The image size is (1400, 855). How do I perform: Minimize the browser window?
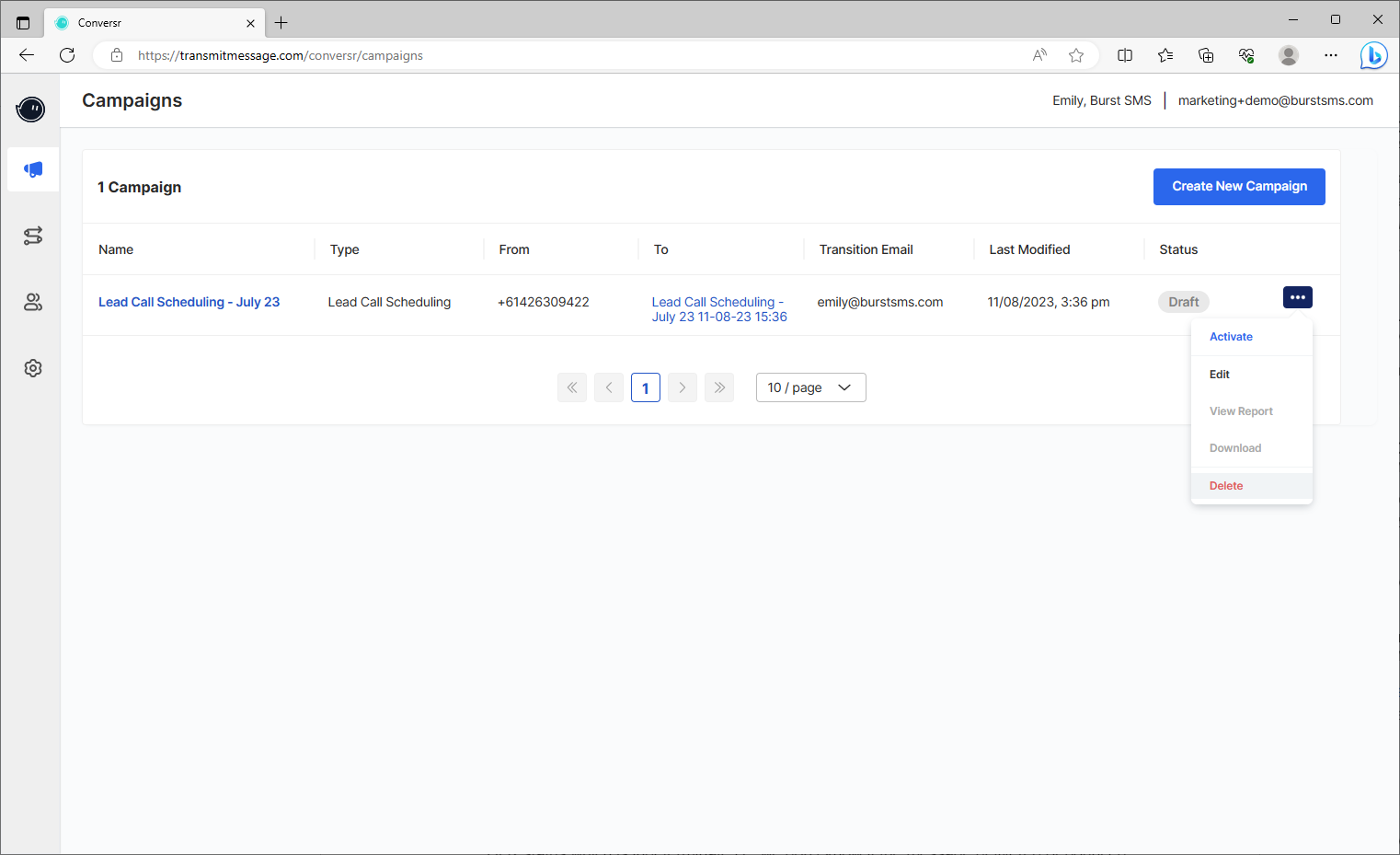point(1293,19)
